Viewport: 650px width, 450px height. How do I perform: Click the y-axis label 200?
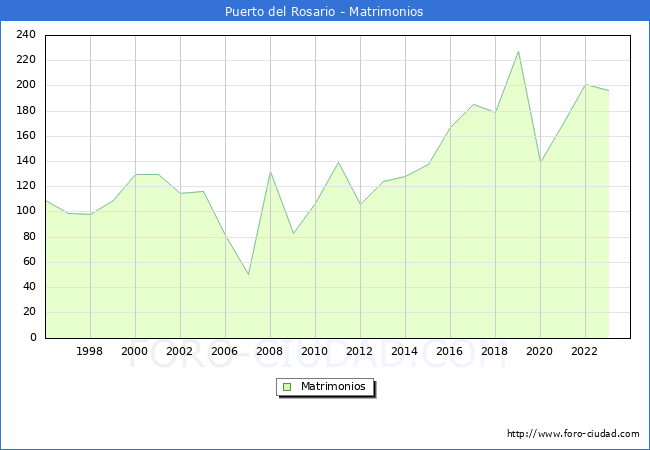pos(26,85)
